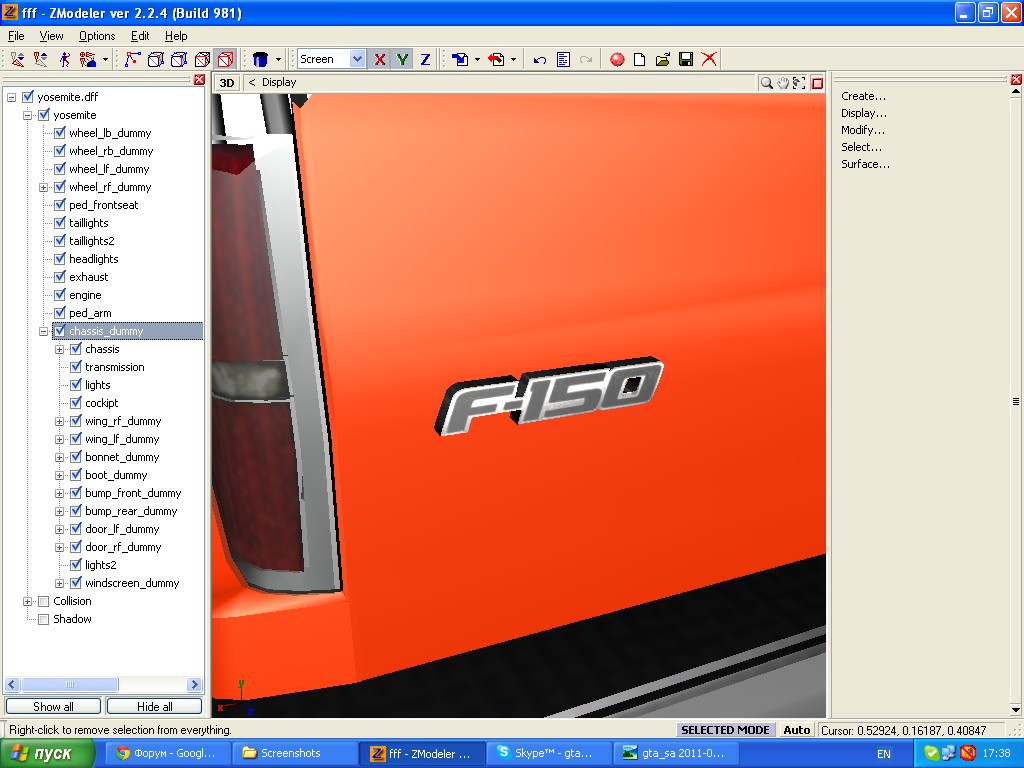Viewport: 1024px width, 768px height.
Task: Uncheck the taillights visibility checkbox
Action: click(59, 223)
